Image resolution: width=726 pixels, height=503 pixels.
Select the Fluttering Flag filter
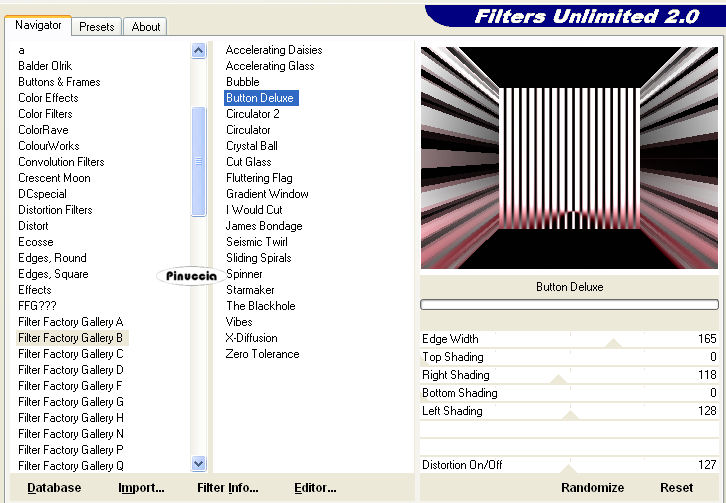(x=259, y=178)
